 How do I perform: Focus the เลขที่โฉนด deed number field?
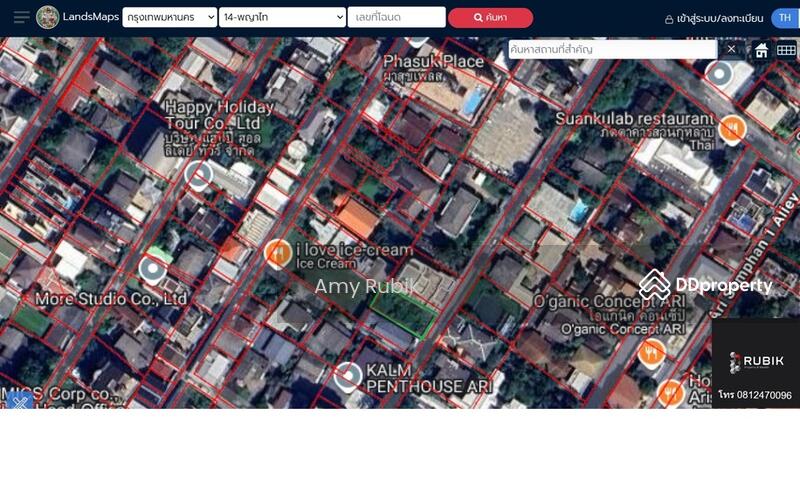click(396, 17)
